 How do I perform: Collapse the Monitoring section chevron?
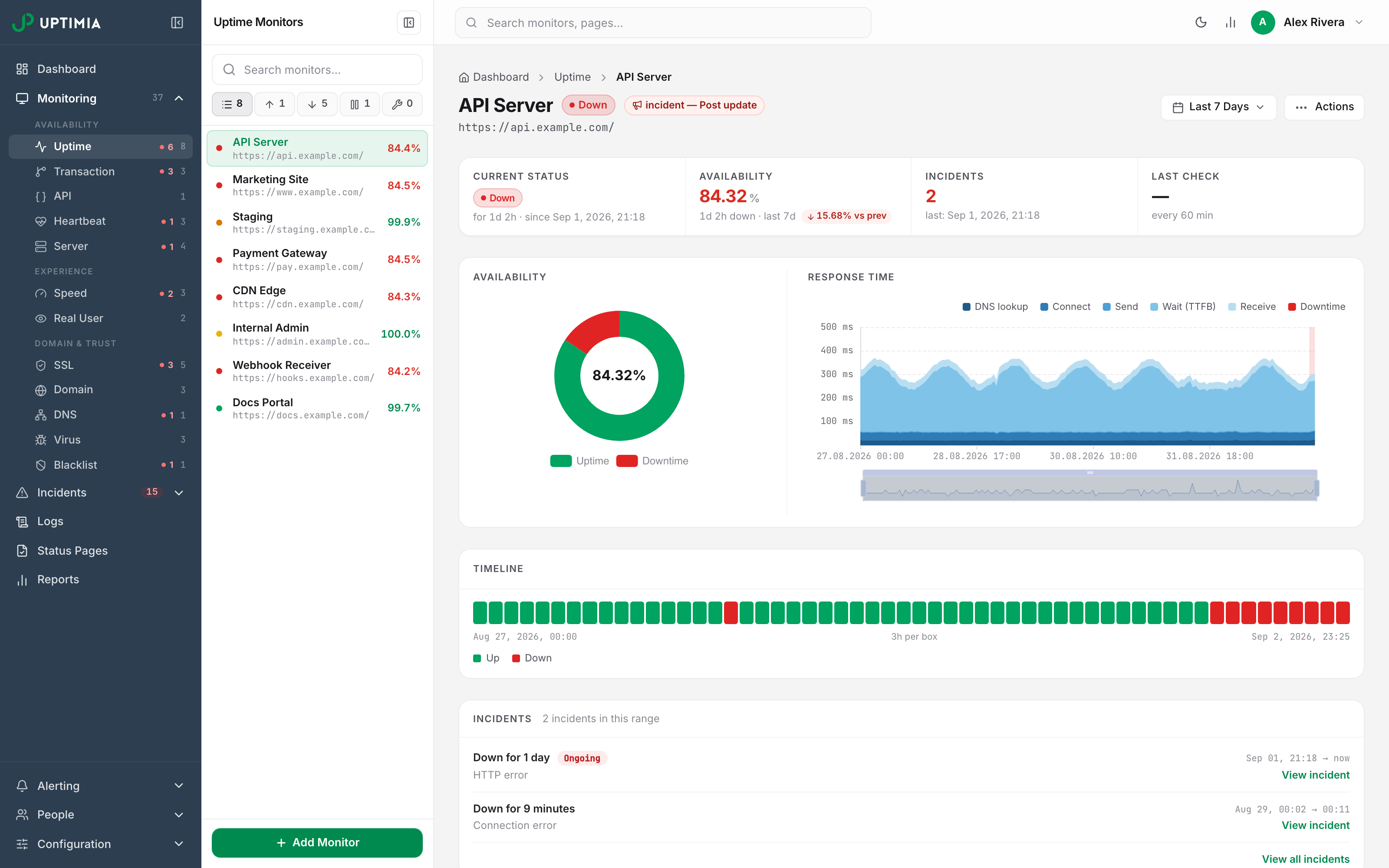(179, 98)
